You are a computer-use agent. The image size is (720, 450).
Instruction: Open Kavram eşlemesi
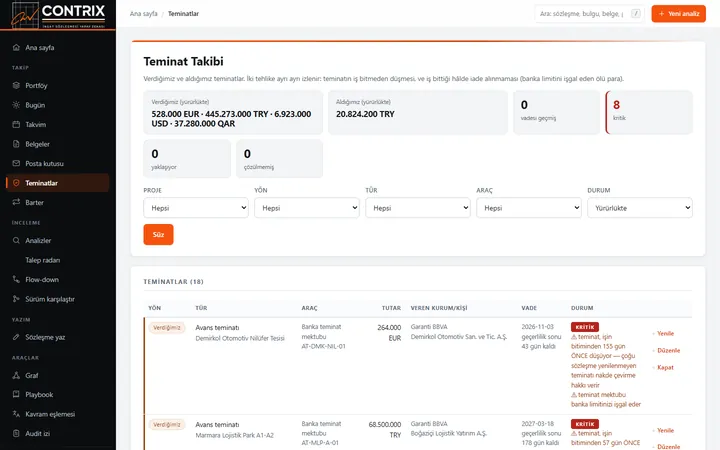coord(58,414)
